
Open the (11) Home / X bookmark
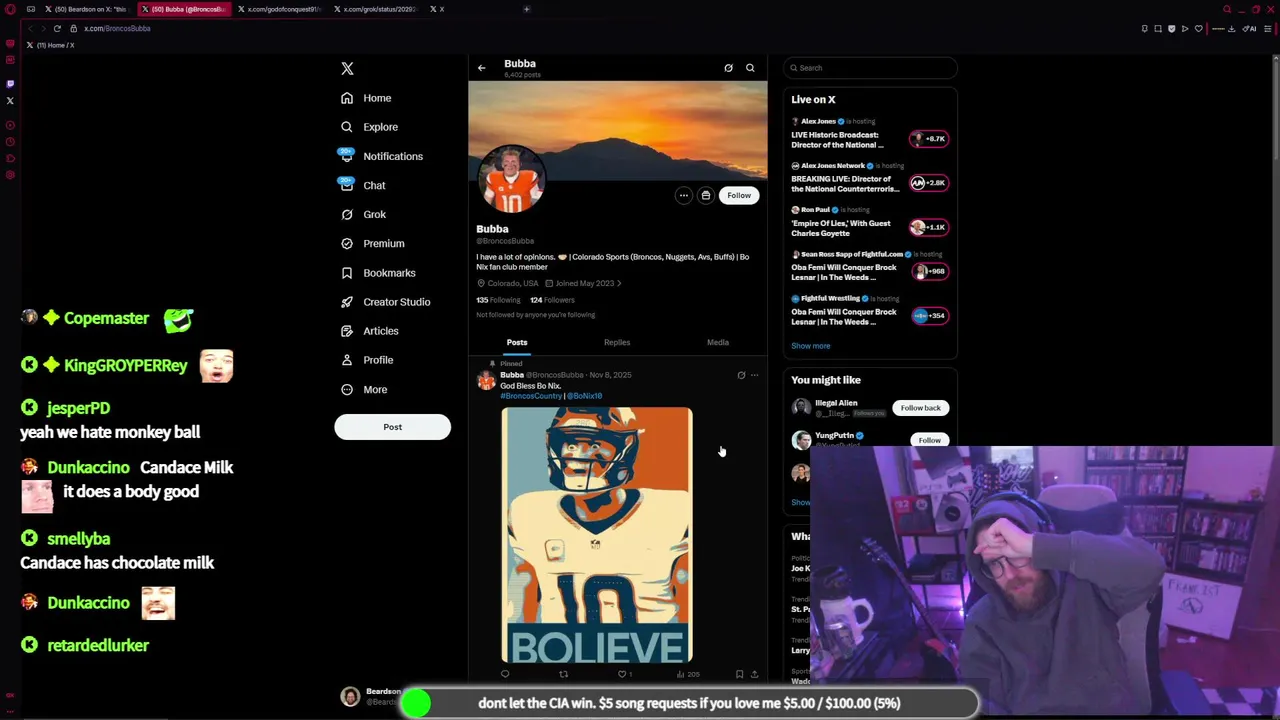[50, 45]
